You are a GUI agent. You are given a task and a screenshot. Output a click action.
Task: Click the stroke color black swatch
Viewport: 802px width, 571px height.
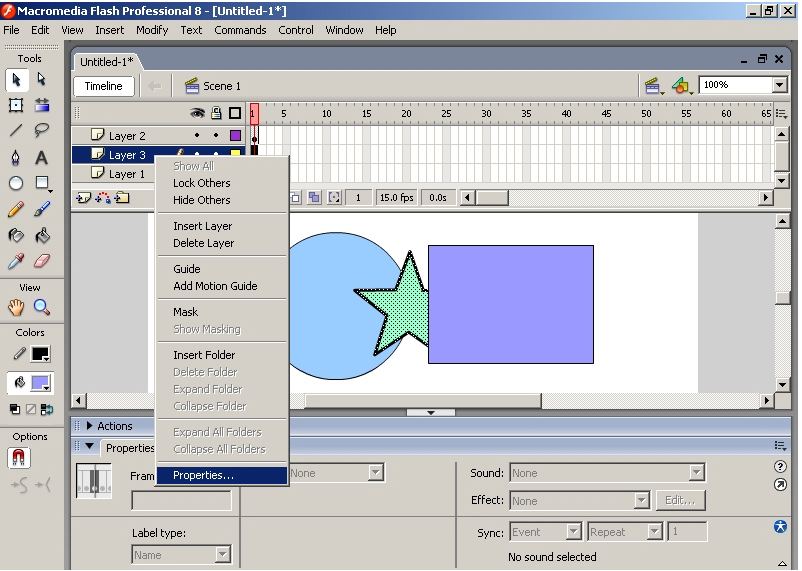tap(40, 354)
